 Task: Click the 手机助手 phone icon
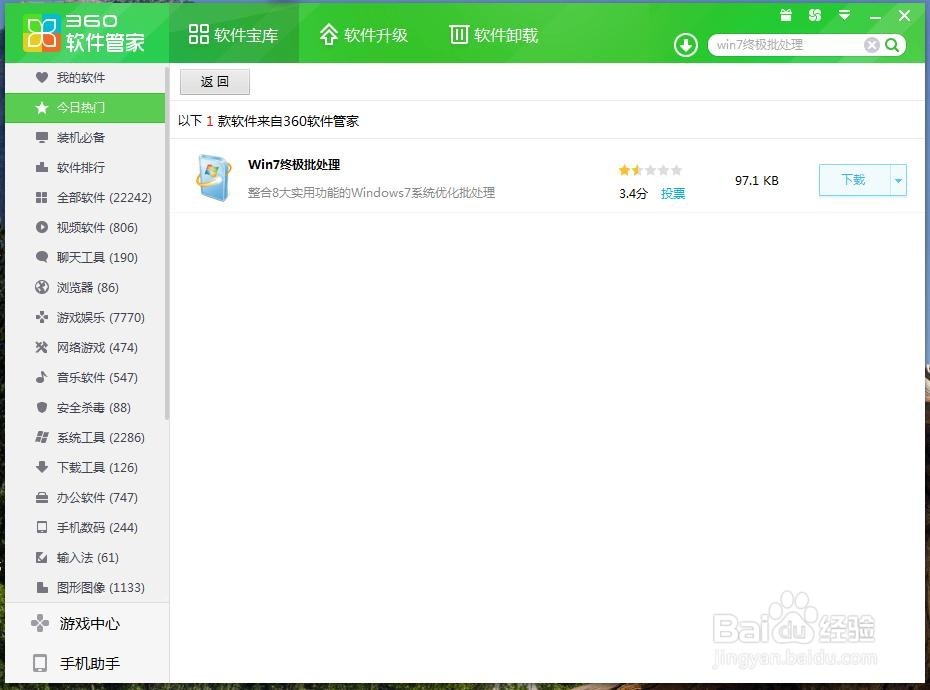(x=40, y=663)
